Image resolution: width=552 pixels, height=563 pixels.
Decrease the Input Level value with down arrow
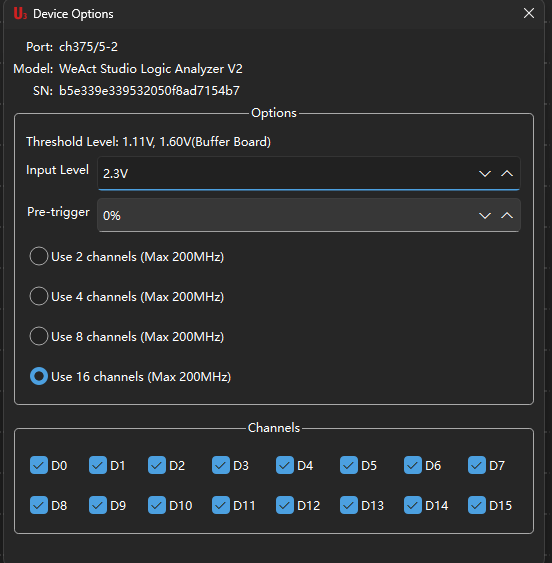click(485, 174)
